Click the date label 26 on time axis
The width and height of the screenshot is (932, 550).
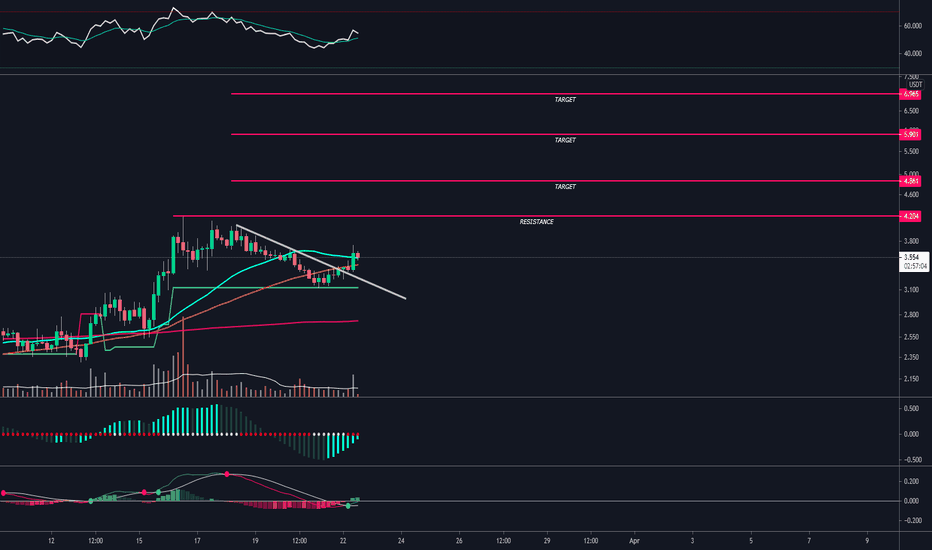point(459,541)
